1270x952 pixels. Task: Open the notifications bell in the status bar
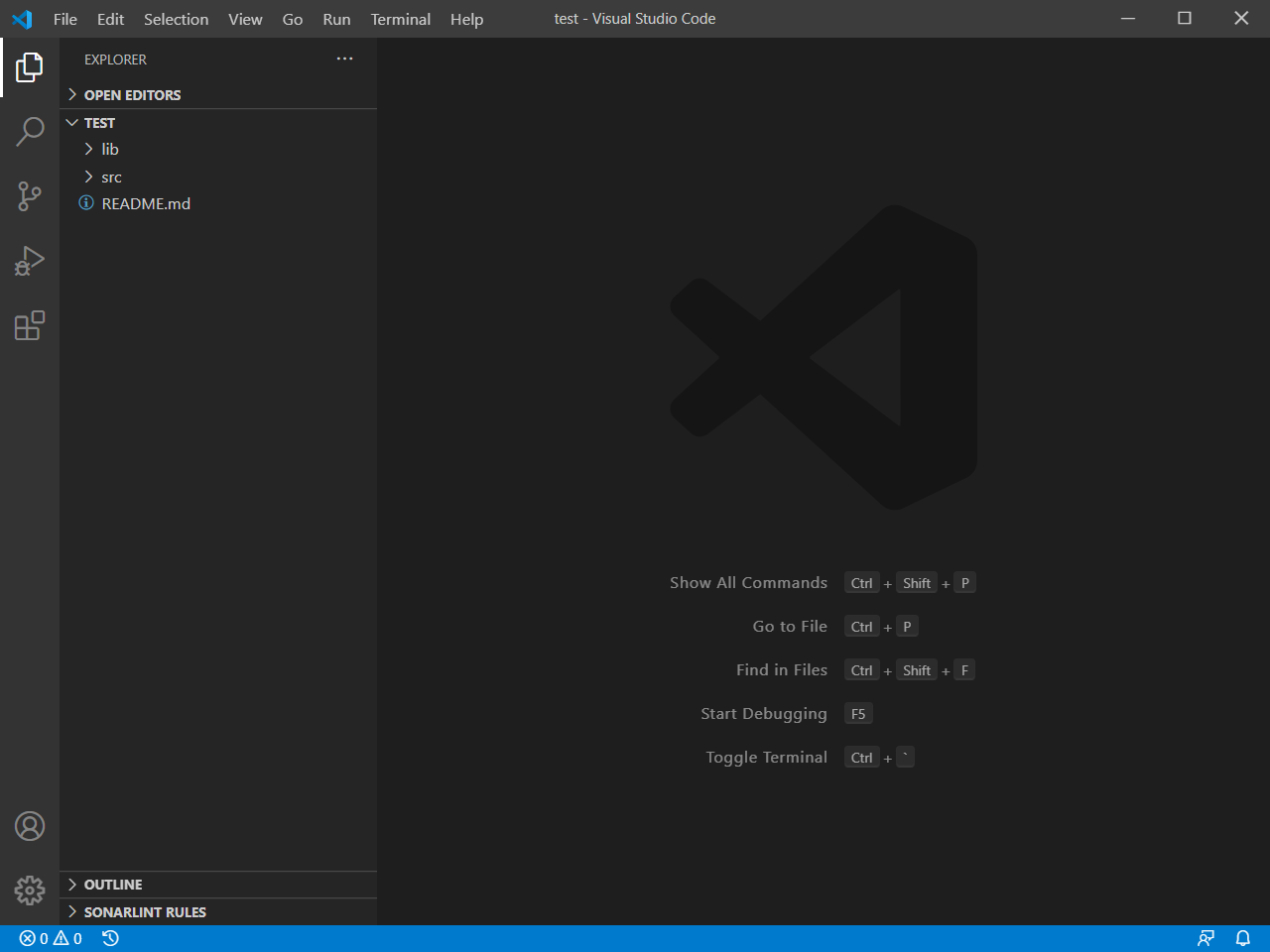1243,938
